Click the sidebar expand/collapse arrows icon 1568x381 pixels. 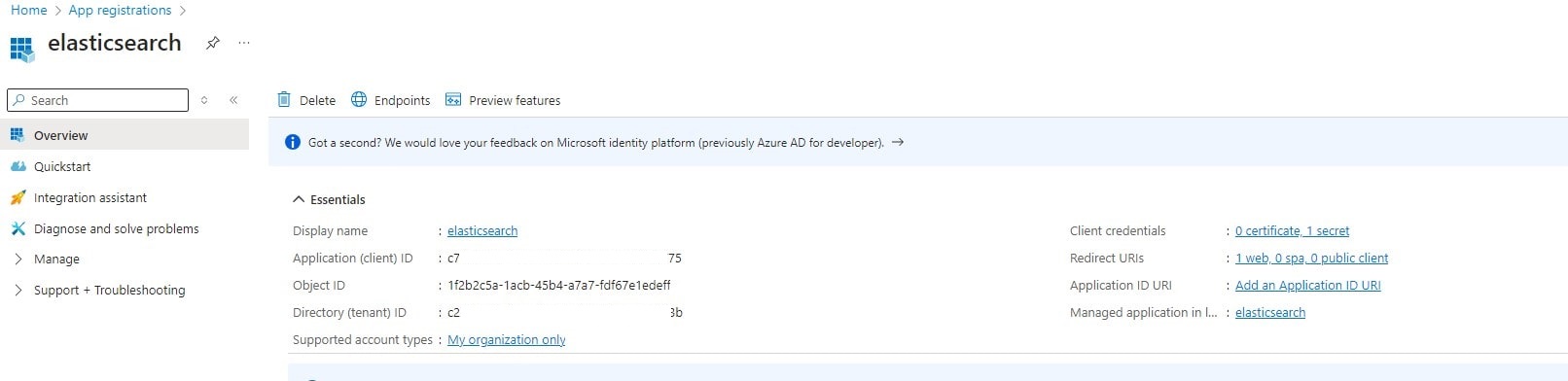point(204,100)
